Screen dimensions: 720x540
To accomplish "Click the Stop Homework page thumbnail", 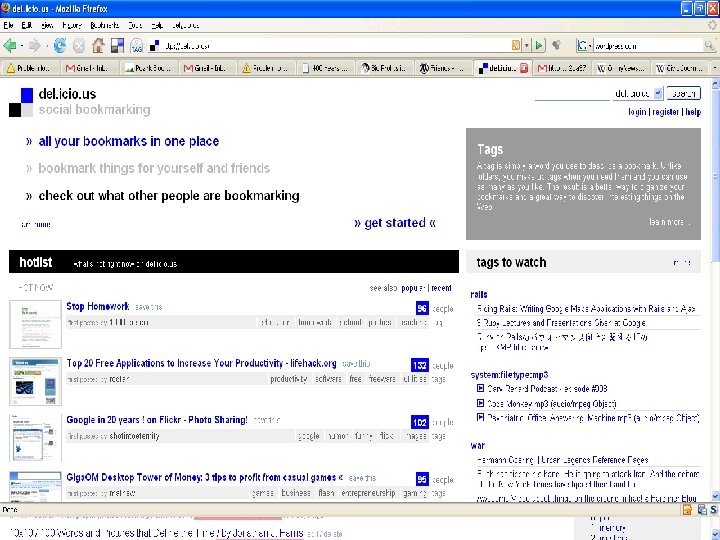I will point(35,324).
